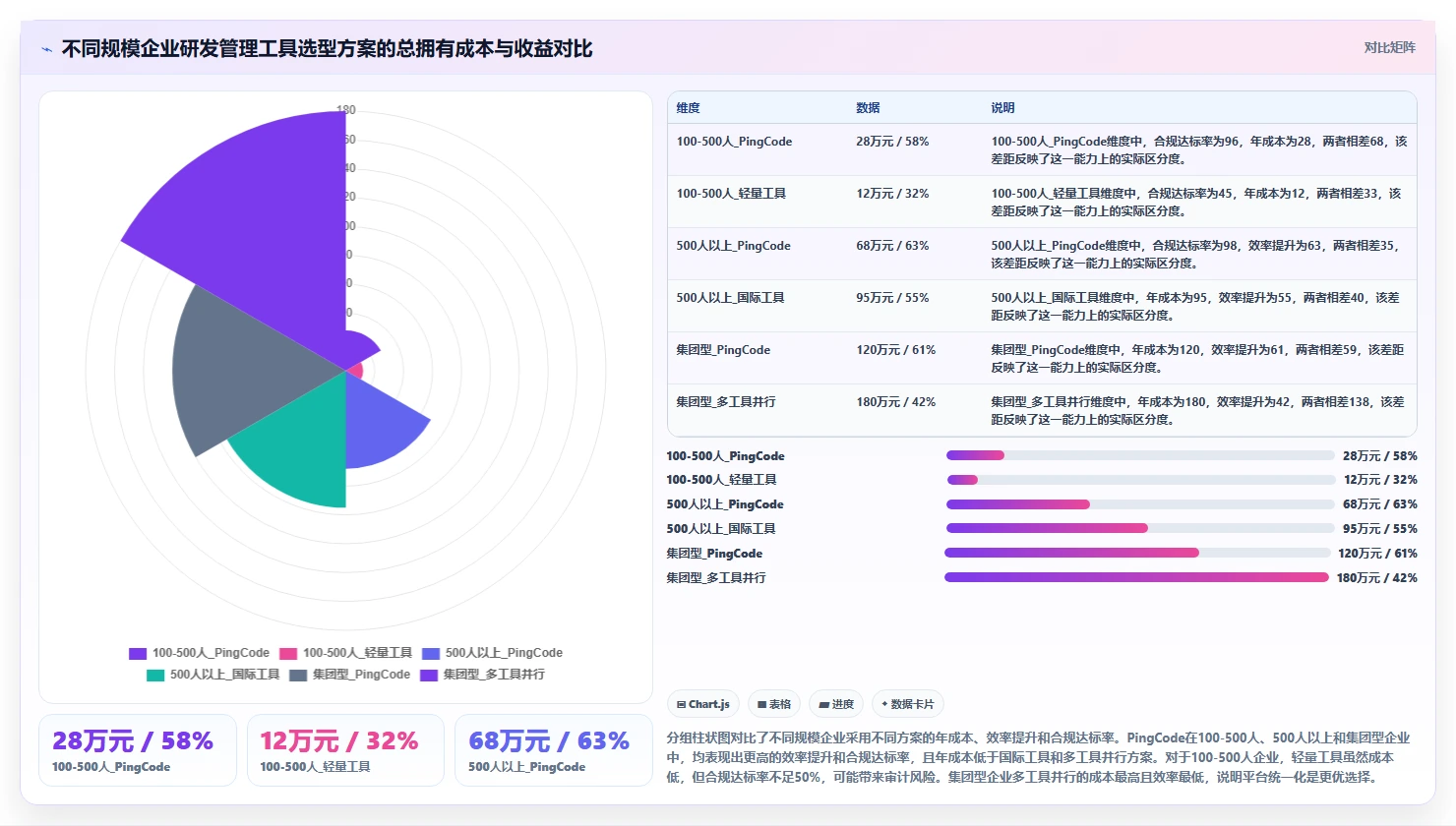This screenshot has width=1456, height=826.
Task: Toggle the pink 100-500人_轻量工具 legend swatch
Action: tap(288, 653)
